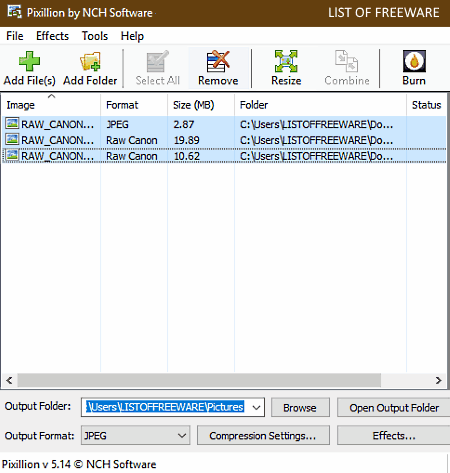
Task: Select the row with size 19.89
Action: 224,140
